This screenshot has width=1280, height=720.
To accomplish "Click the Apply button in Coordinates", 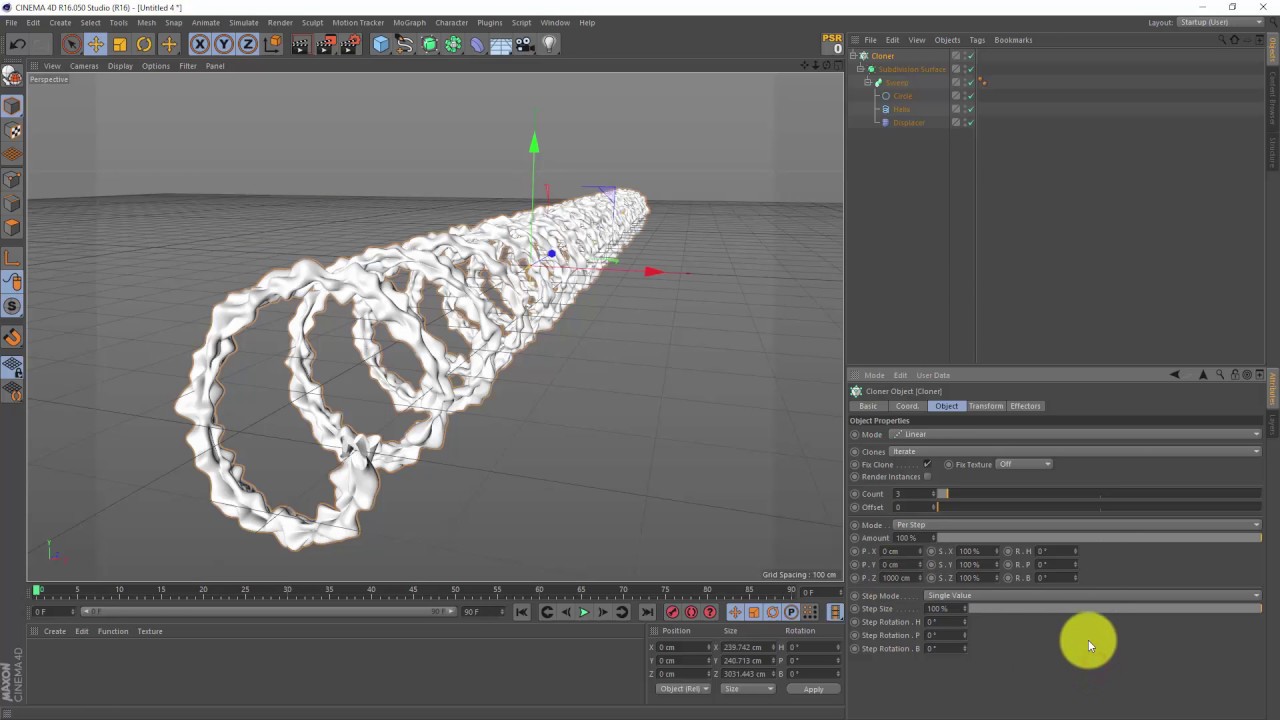I will tap(813, 689).
